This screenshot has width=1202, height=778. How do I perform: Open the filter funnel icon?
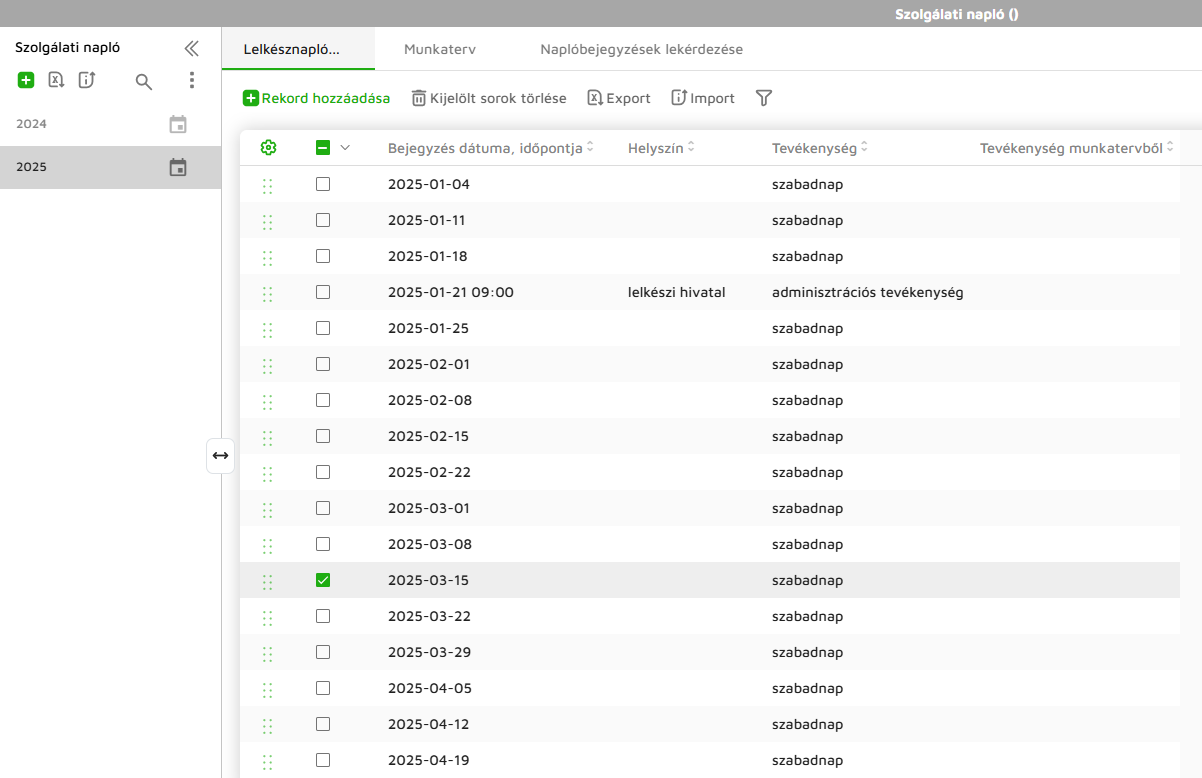[764, 98]
